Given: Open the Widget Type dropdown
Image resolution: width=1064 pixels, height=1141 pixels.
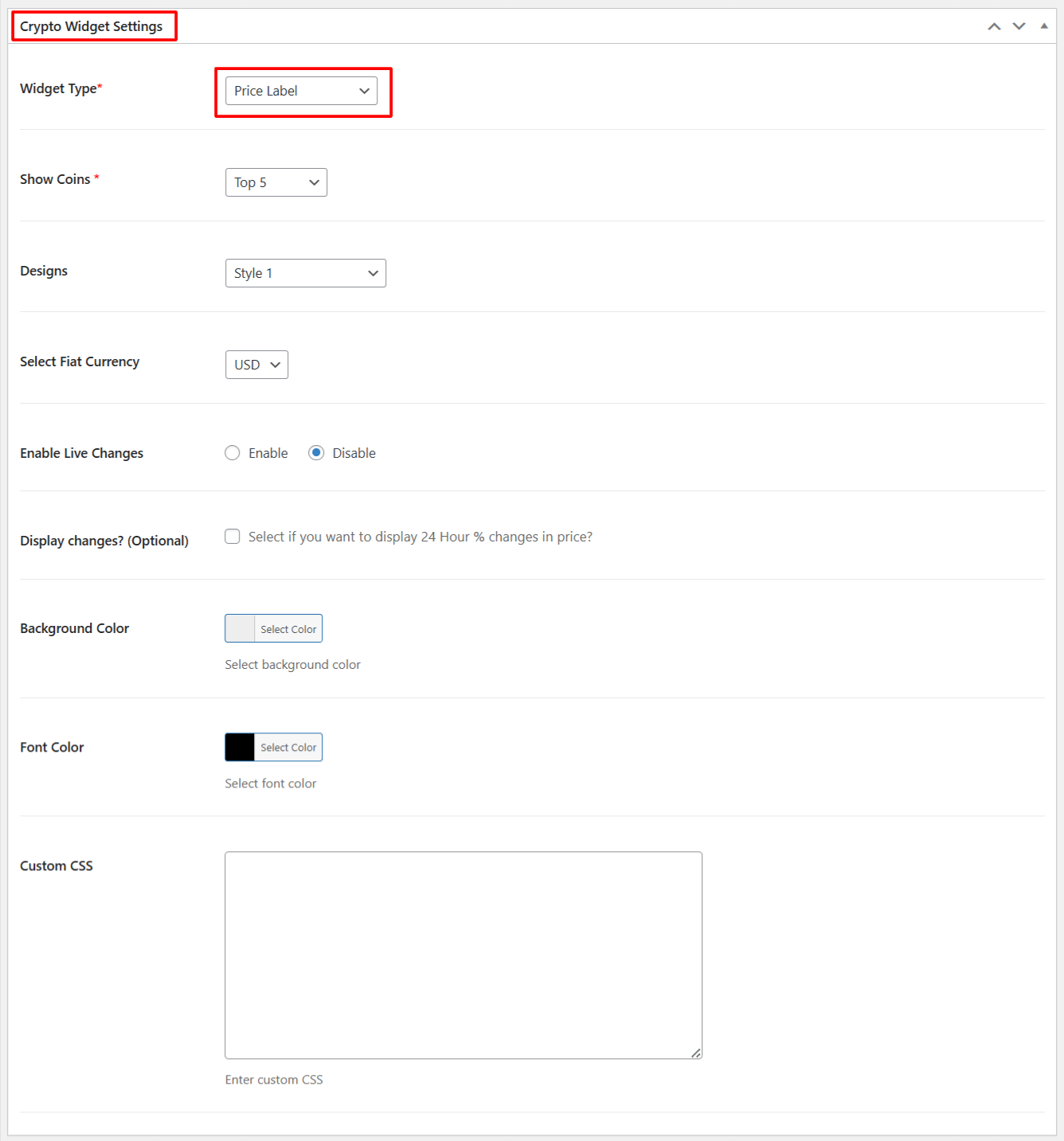Looking at the screenshot, I should tap(301, 91).
